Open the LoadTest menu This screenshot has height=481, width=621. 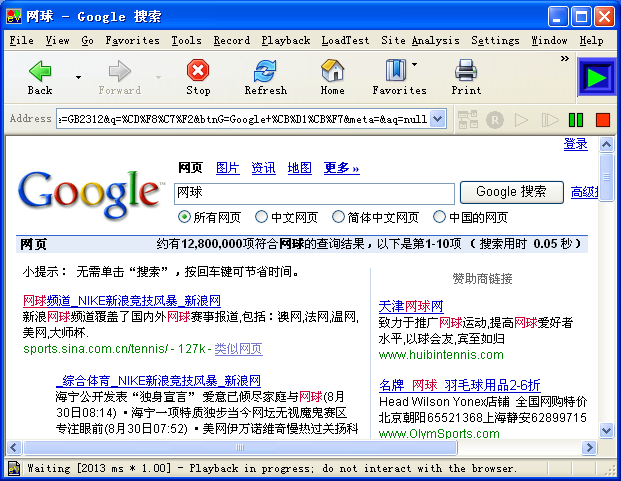pyautogui.click(x=345, y=40)
